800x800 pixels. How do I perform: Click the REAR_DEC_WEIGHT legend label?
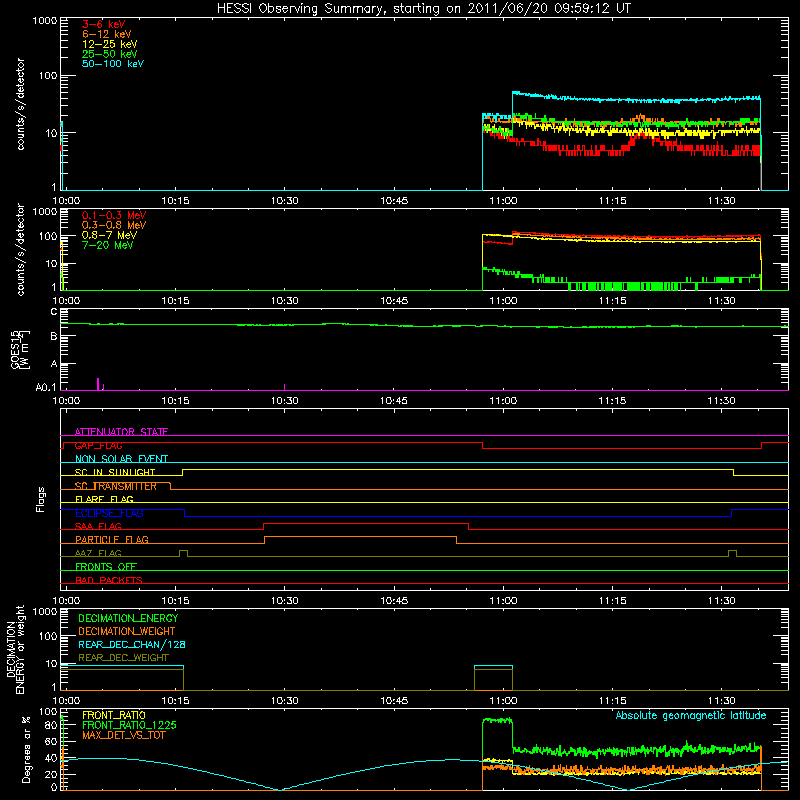(123, 658)
